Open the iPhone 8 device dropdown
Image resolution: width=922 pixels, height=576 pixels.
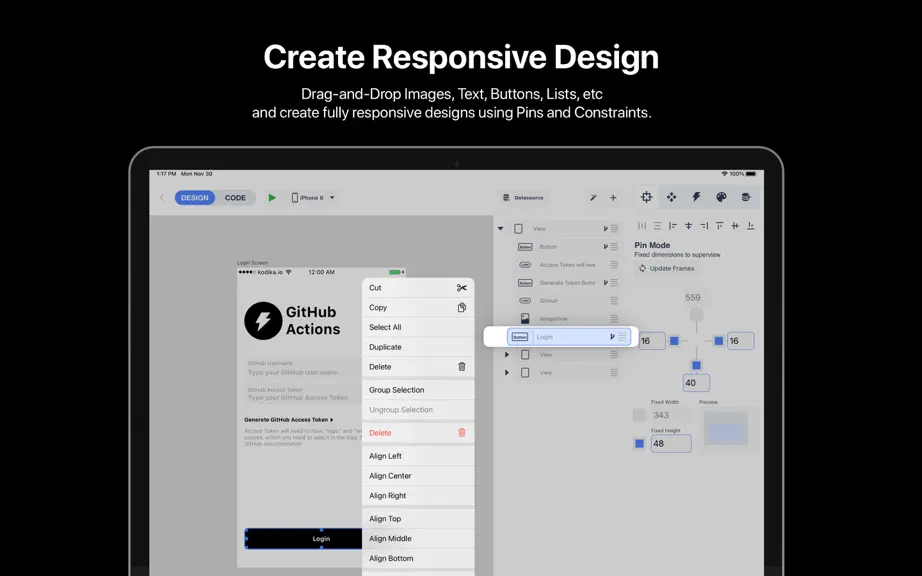313,198
